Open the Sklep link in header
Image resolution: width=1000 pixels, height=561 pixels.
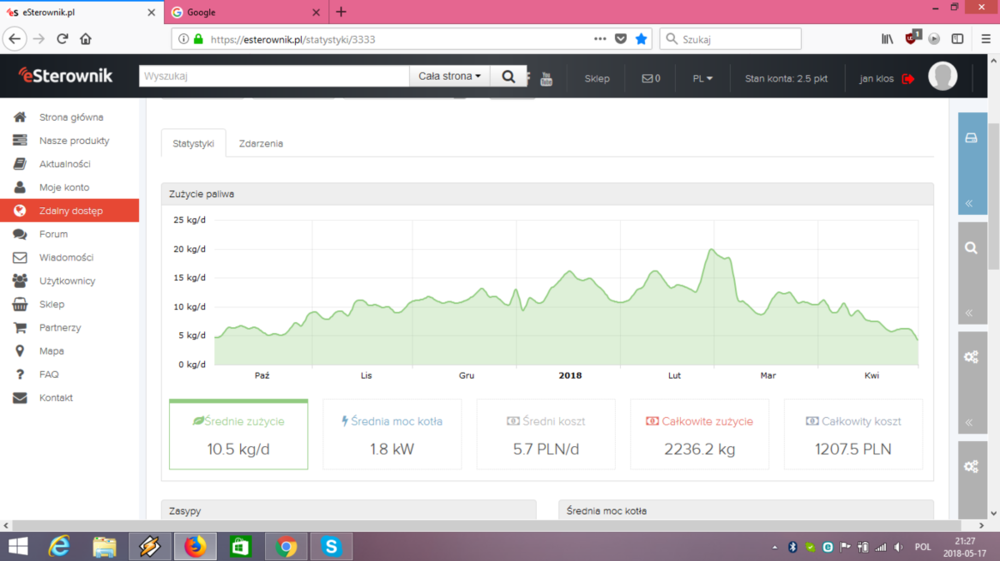click(597, 78)
